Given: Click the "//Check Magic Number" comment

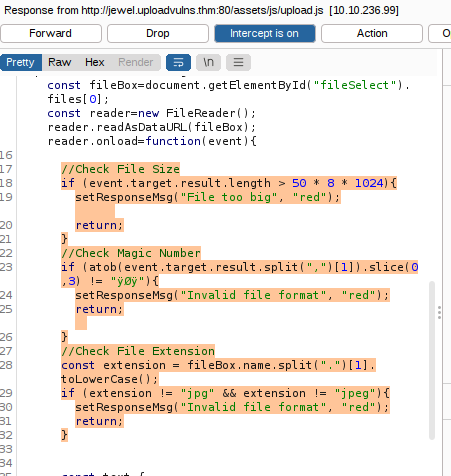Looking at the screenshot, I should [131, 253].
